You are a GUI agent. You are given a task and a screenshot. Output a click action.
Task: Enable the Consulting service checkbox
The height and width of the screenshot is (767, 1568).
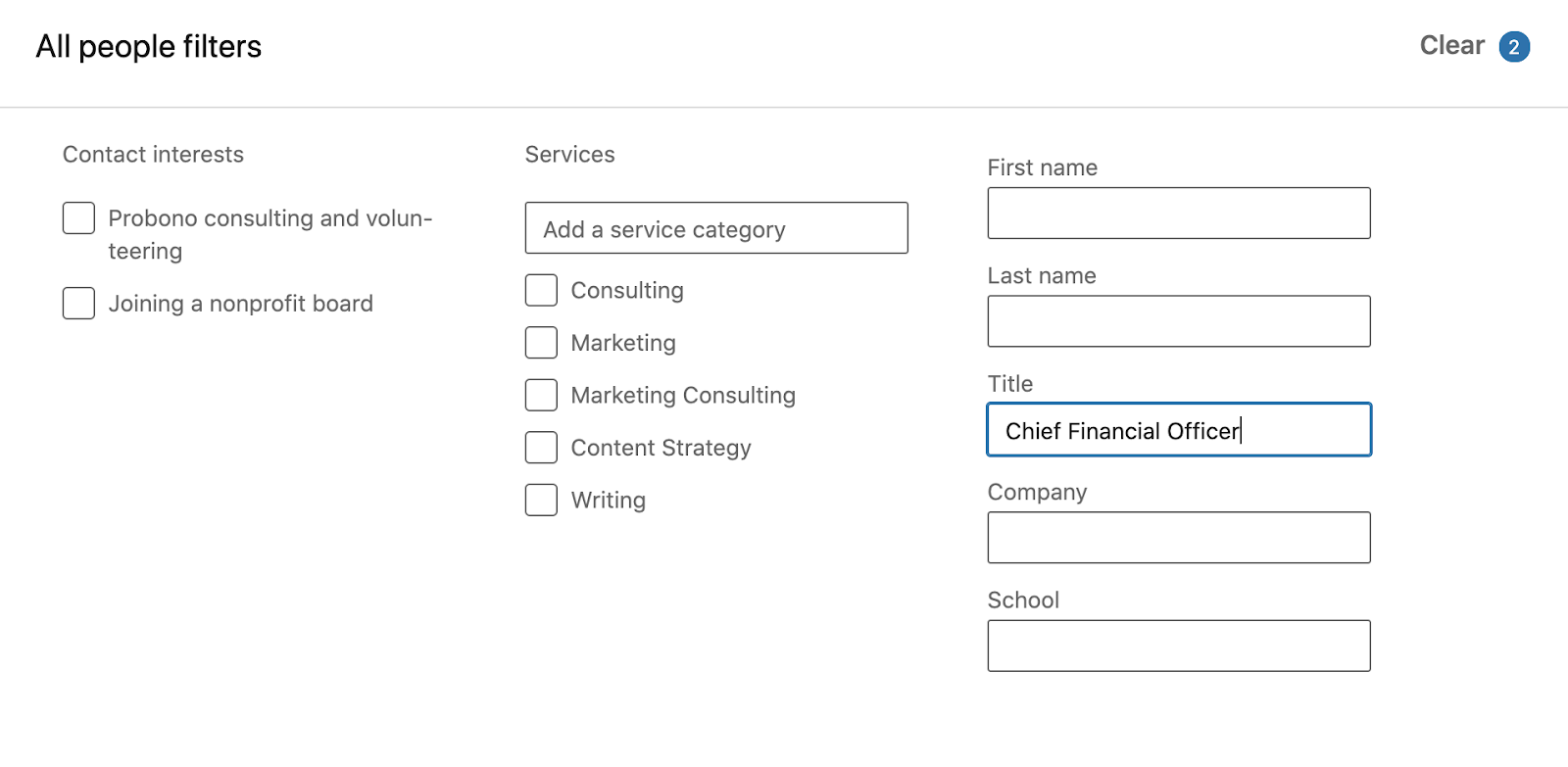tap(541, 291)
